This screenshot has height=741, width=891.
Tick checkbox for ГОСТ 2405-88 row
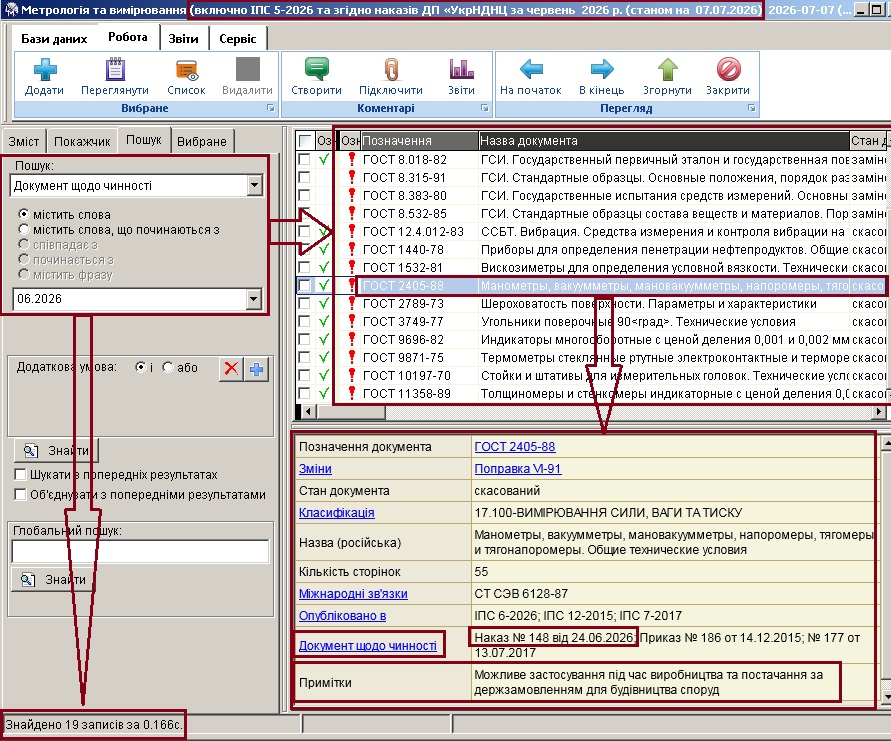(x=305, y=285)
